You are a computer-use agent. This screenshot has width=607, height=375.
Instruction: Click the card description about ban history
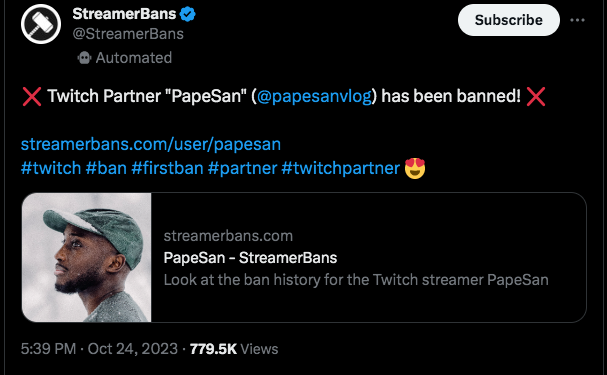click(x=356, y=280)
